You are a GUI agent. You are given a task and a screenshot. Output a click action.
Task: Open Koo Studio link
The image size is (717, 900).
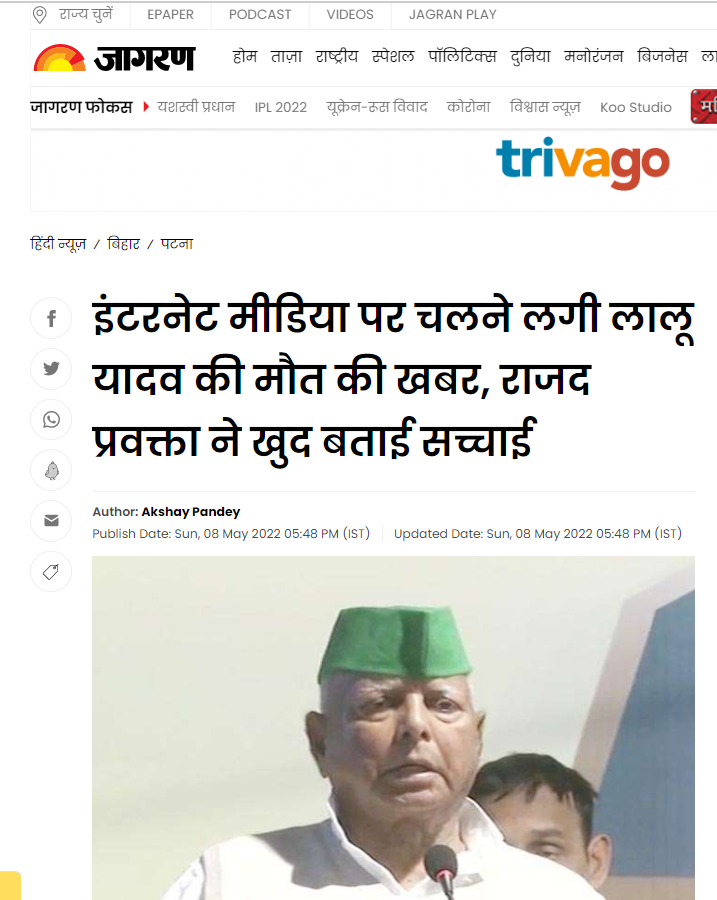(635, 107)
